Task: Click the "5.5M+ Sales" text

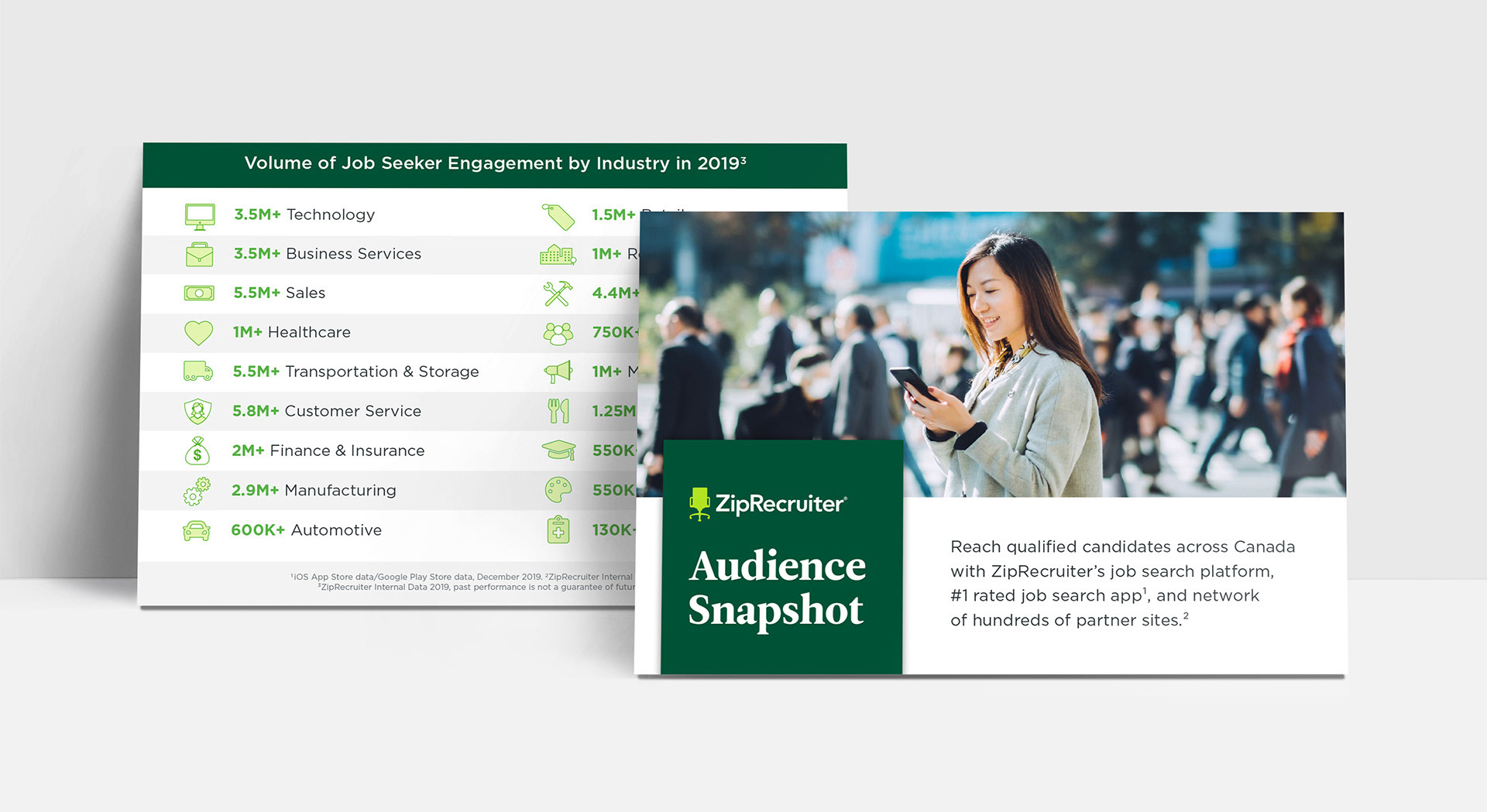Action: point(279,293)
